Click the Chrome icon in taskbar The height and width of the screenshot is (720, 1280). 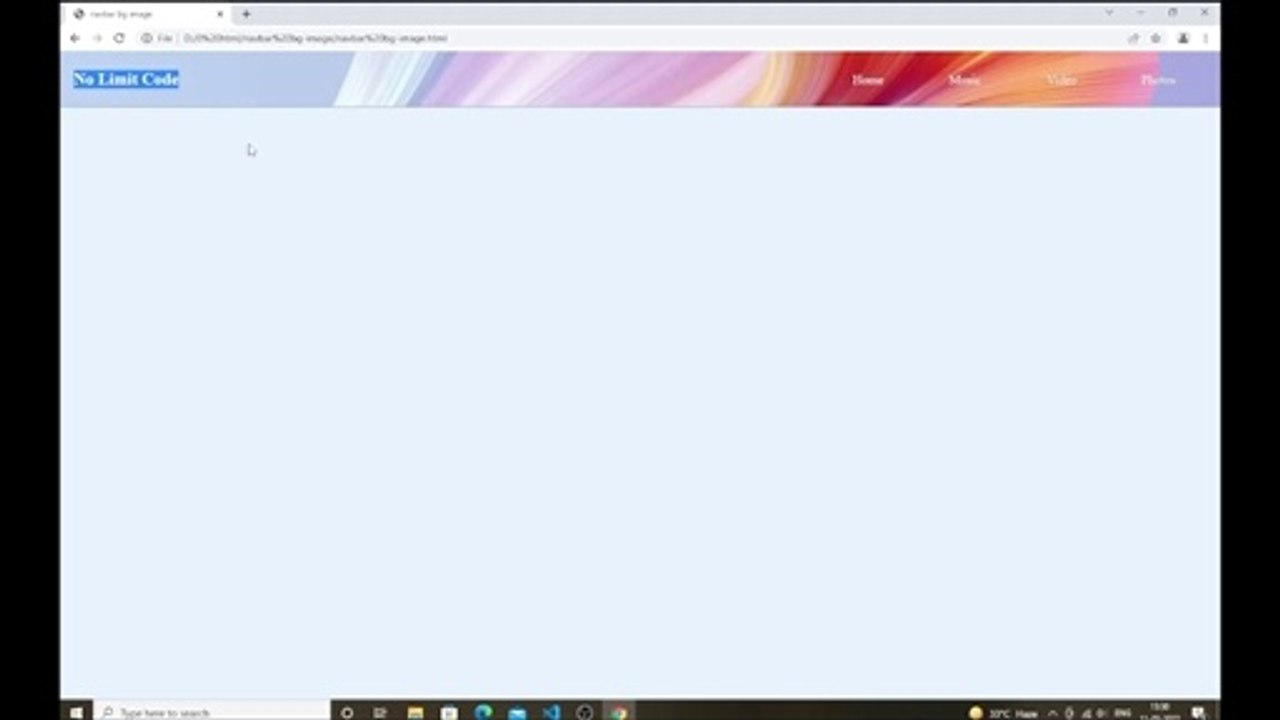click(619, 712)
